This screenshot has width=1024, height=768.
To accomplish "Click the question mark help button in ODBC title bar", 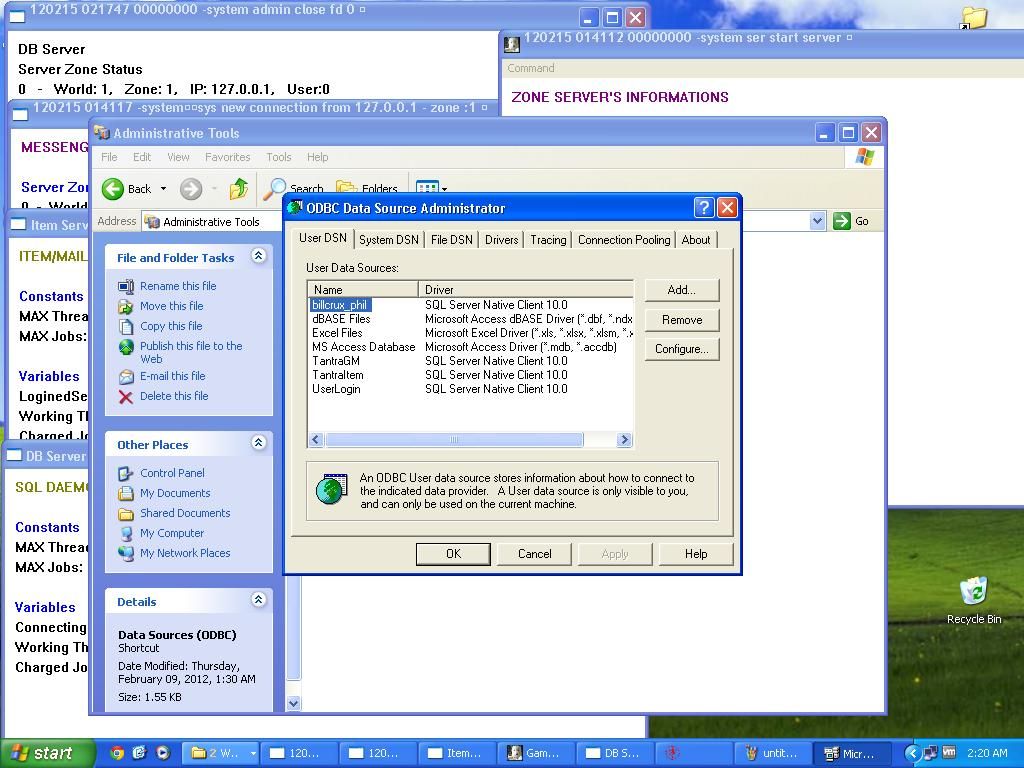I will 703,208.
